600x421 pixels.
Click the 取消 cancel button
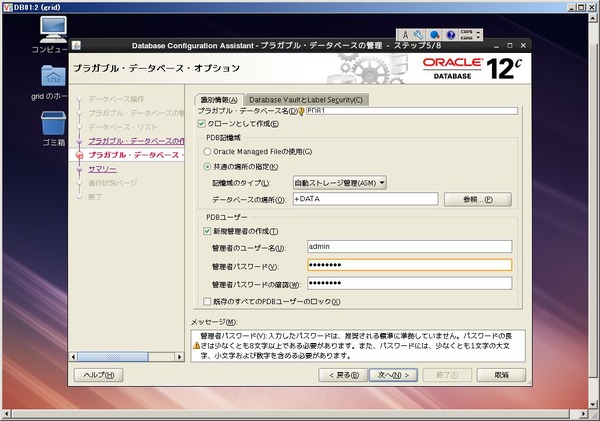coord(501,375)
